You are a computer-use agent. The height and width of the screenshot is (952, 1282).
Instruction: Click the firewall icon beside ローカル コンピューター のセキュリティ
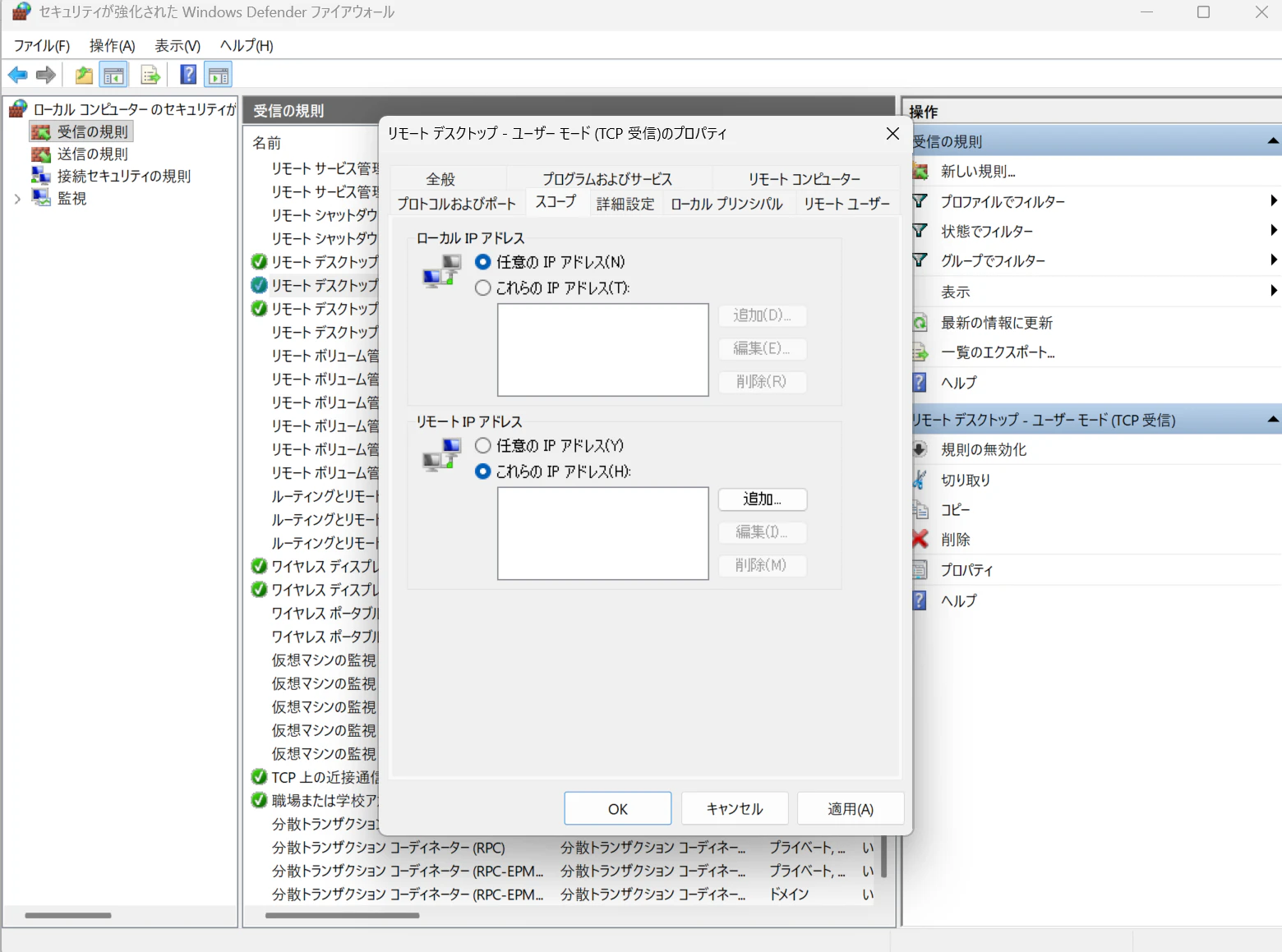pyautogui.click(x=18, y=108)
